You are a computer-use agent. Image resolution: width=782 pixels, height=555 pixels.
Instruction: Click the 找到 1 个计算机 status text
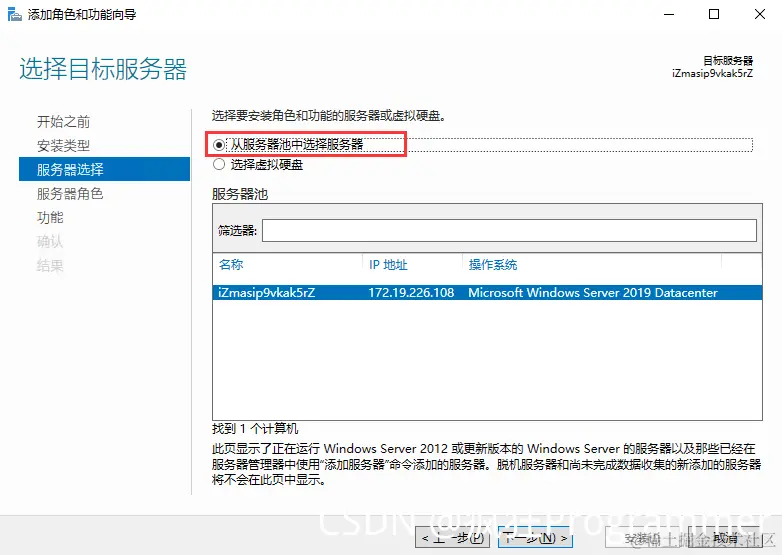coord(255,428)
